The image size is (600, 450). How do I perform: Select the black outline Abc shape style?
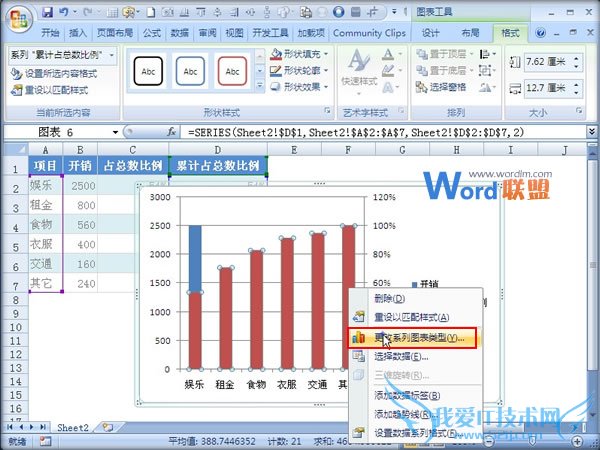pyautogui.click(x=148, y=71)
